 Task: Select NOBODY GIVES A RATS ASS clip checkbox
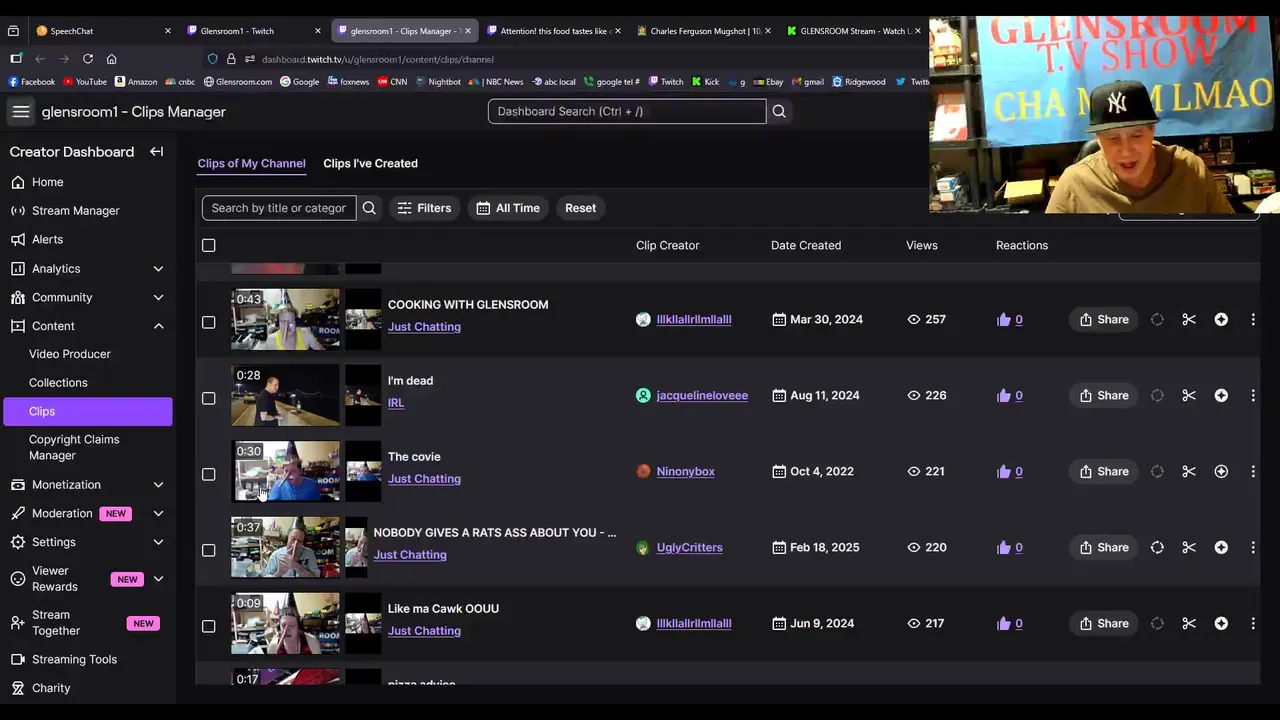208,550
